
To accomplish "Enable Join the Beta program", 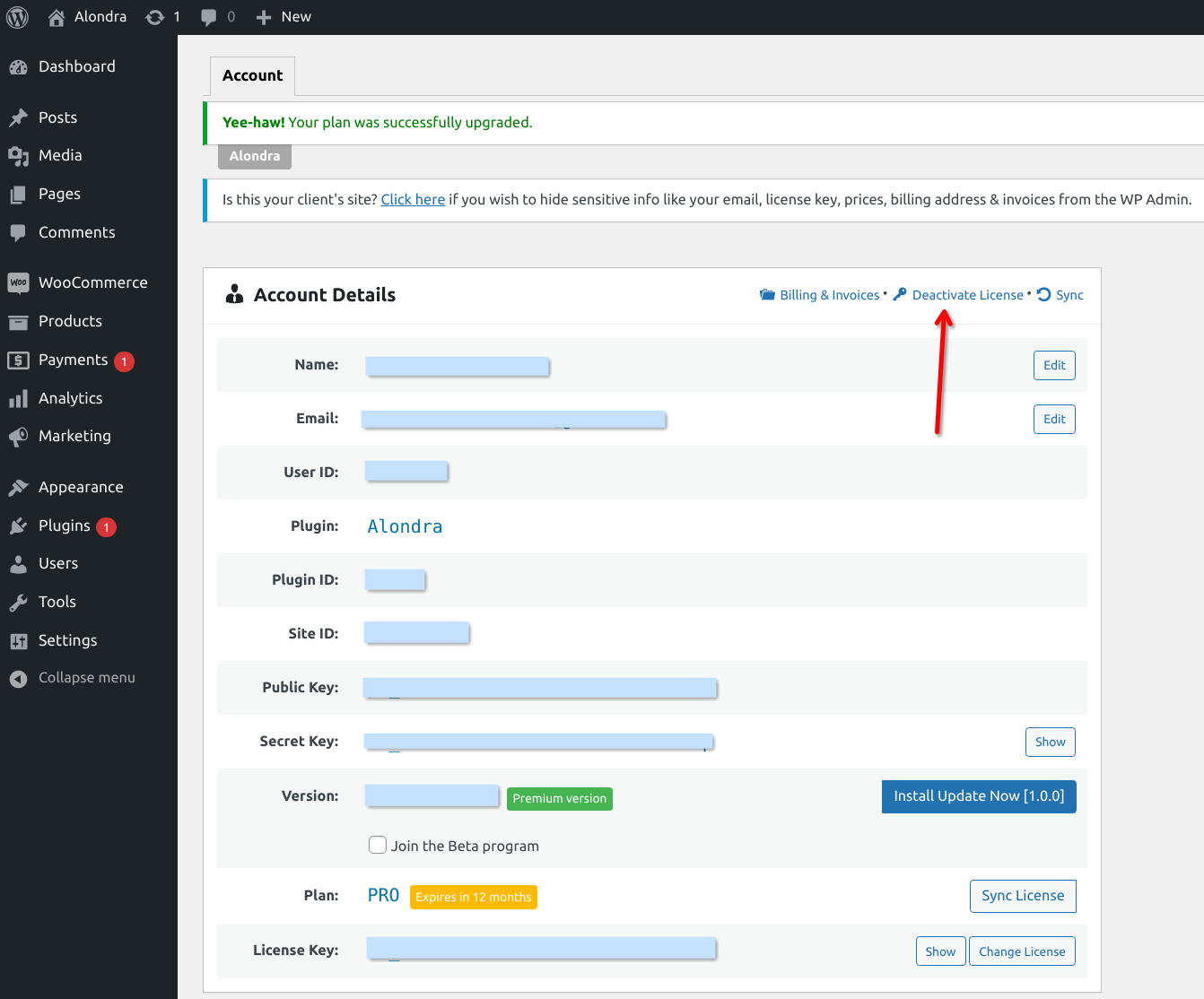I will tap(378, 844).
